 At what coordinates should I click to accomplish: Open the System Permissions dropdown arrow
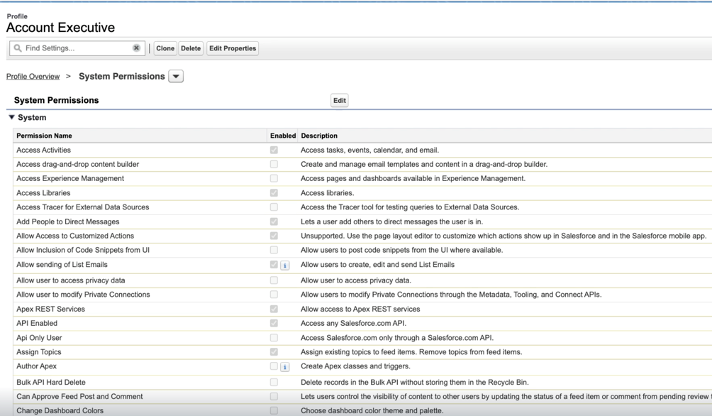pyautogui.click(x=176, y=76)
